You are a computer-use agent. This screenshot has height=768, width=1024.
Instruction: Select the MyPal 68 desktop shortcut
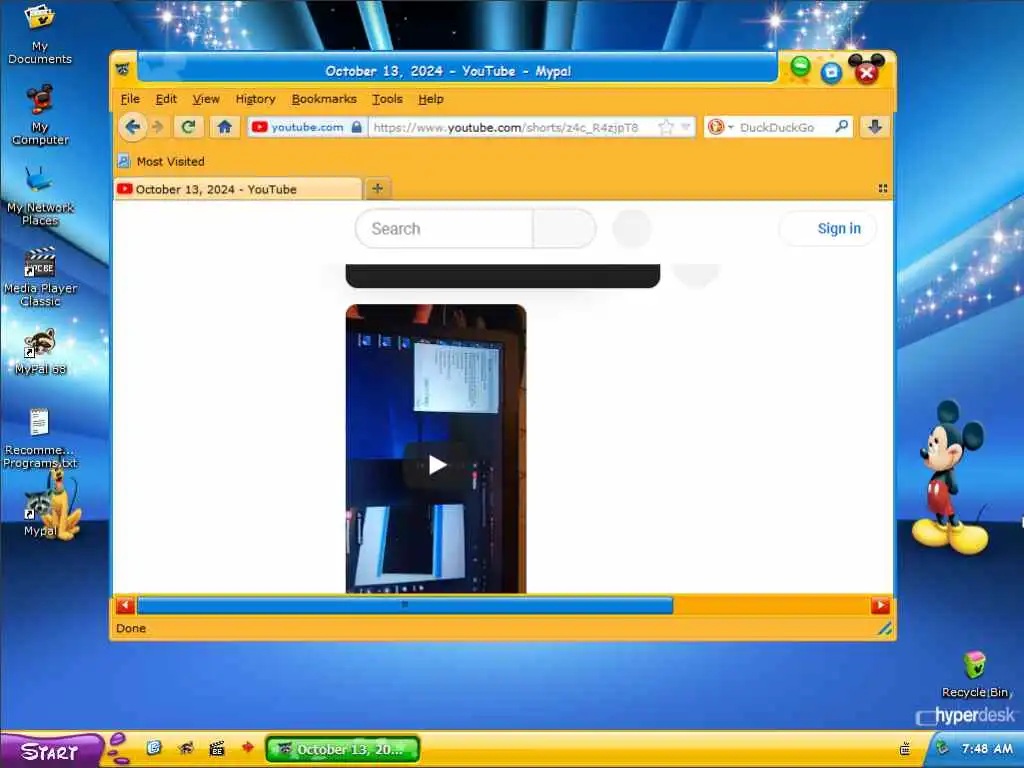click(40, 353)
